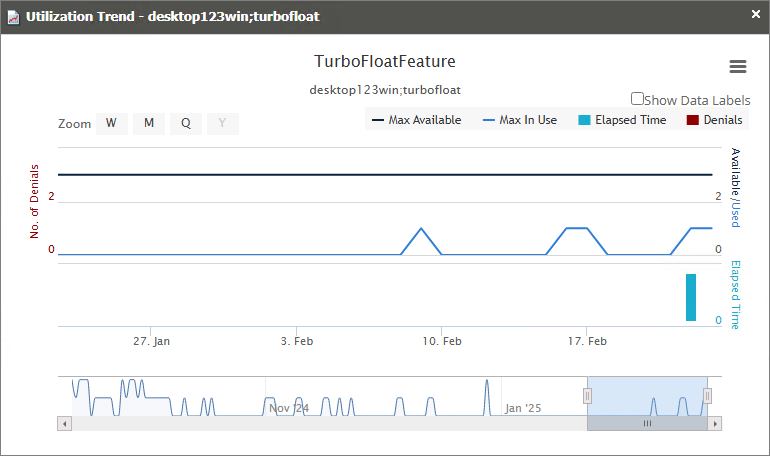
Task: Click the selected range in the navigator
Action: pos(647,396)
